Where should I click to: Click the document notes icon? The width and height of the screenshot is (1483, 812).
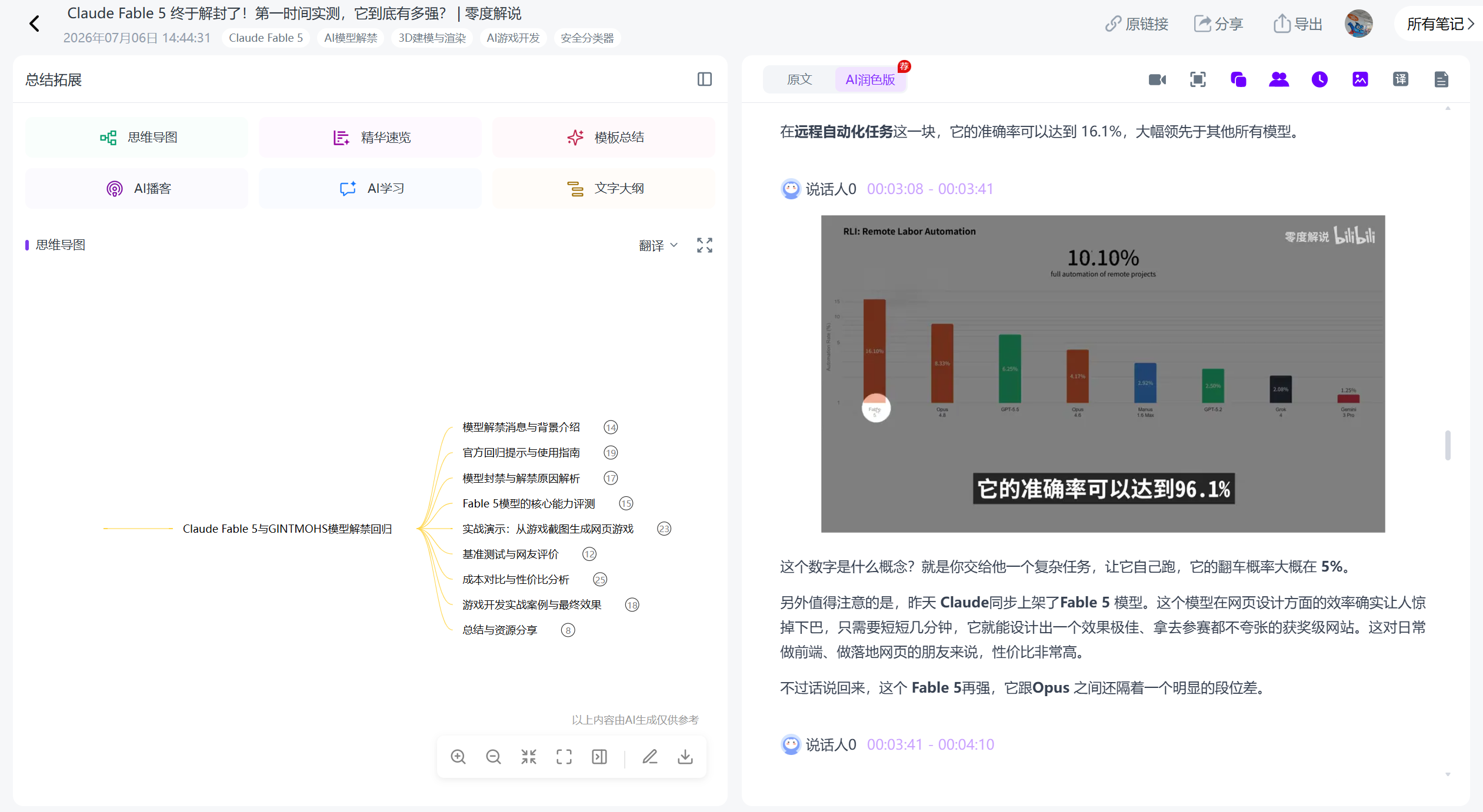(x=1441, y=79)
